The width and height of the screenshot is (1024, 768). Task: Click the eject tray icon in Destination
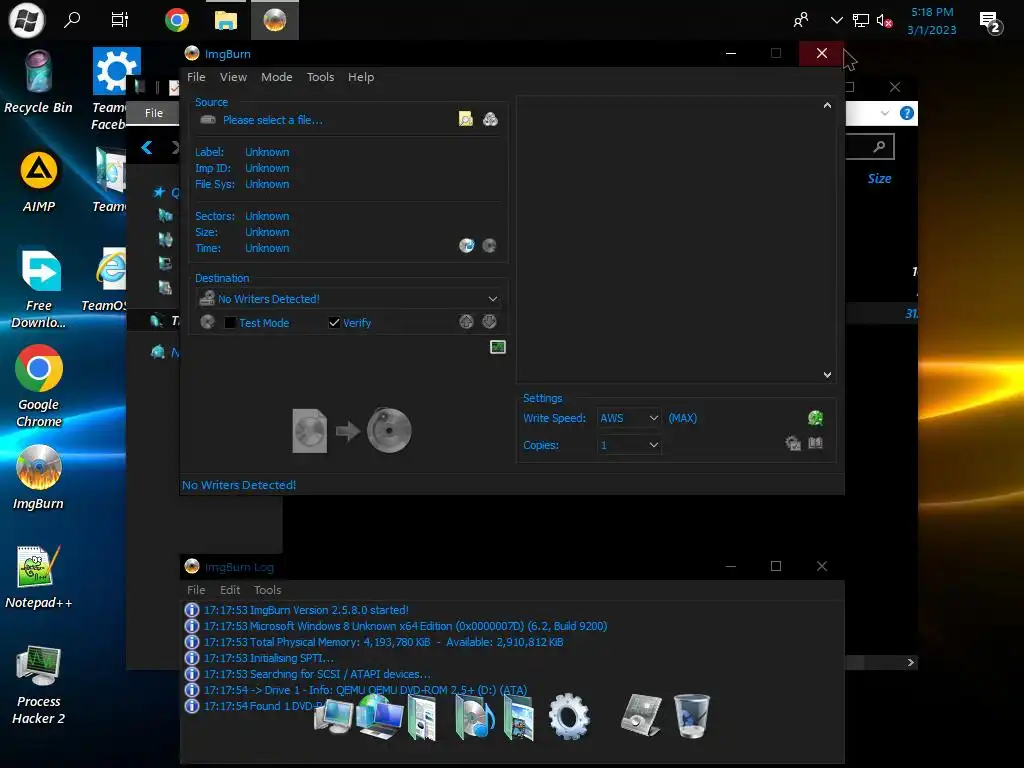point(466,321)
